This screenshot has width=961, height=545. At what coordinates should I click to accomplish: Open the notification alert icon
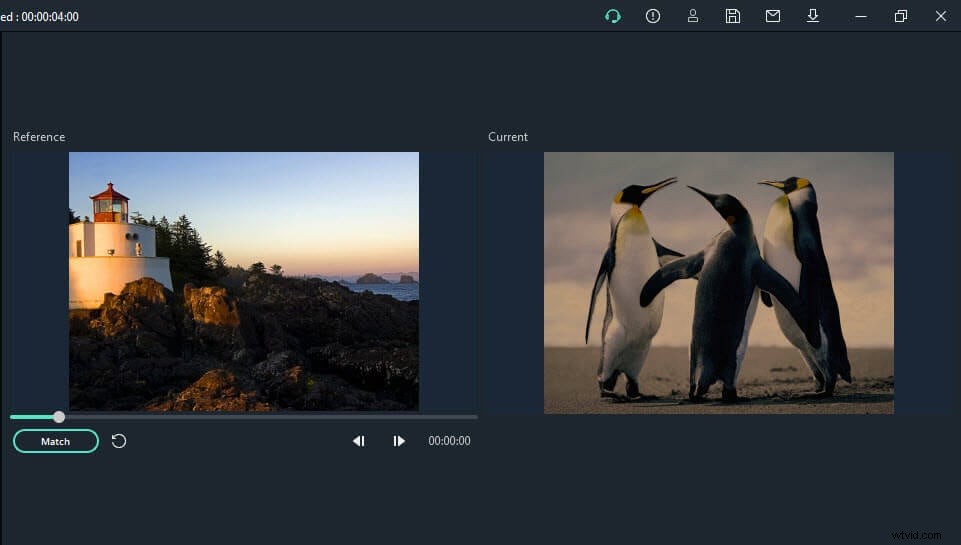click(653, 16)
